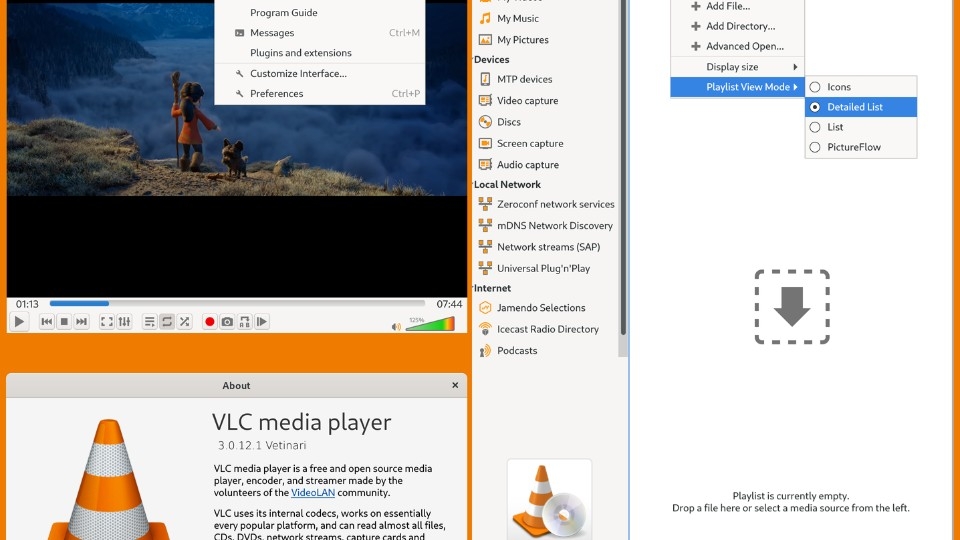Open extended settings equalizer icon
Viewport: 960px width, 540px height.
124,321
